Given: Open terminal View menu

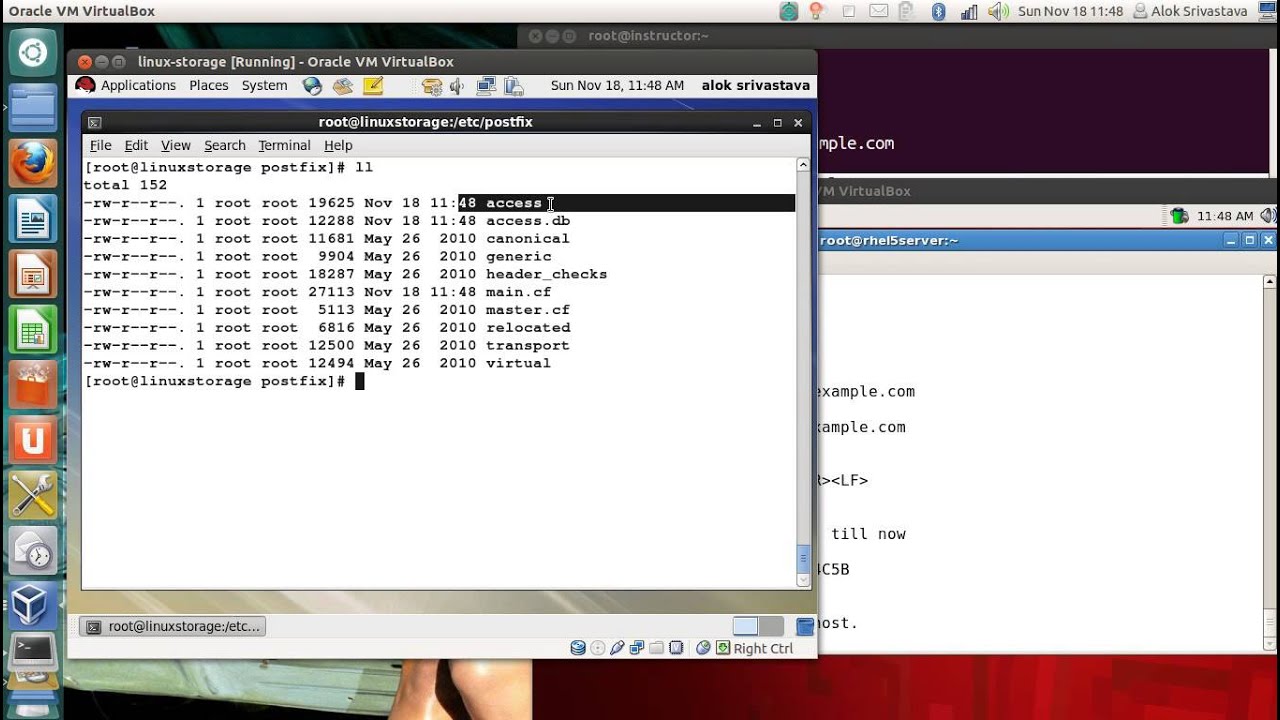Looking at the screenshot, I should [x=175, y=146].
